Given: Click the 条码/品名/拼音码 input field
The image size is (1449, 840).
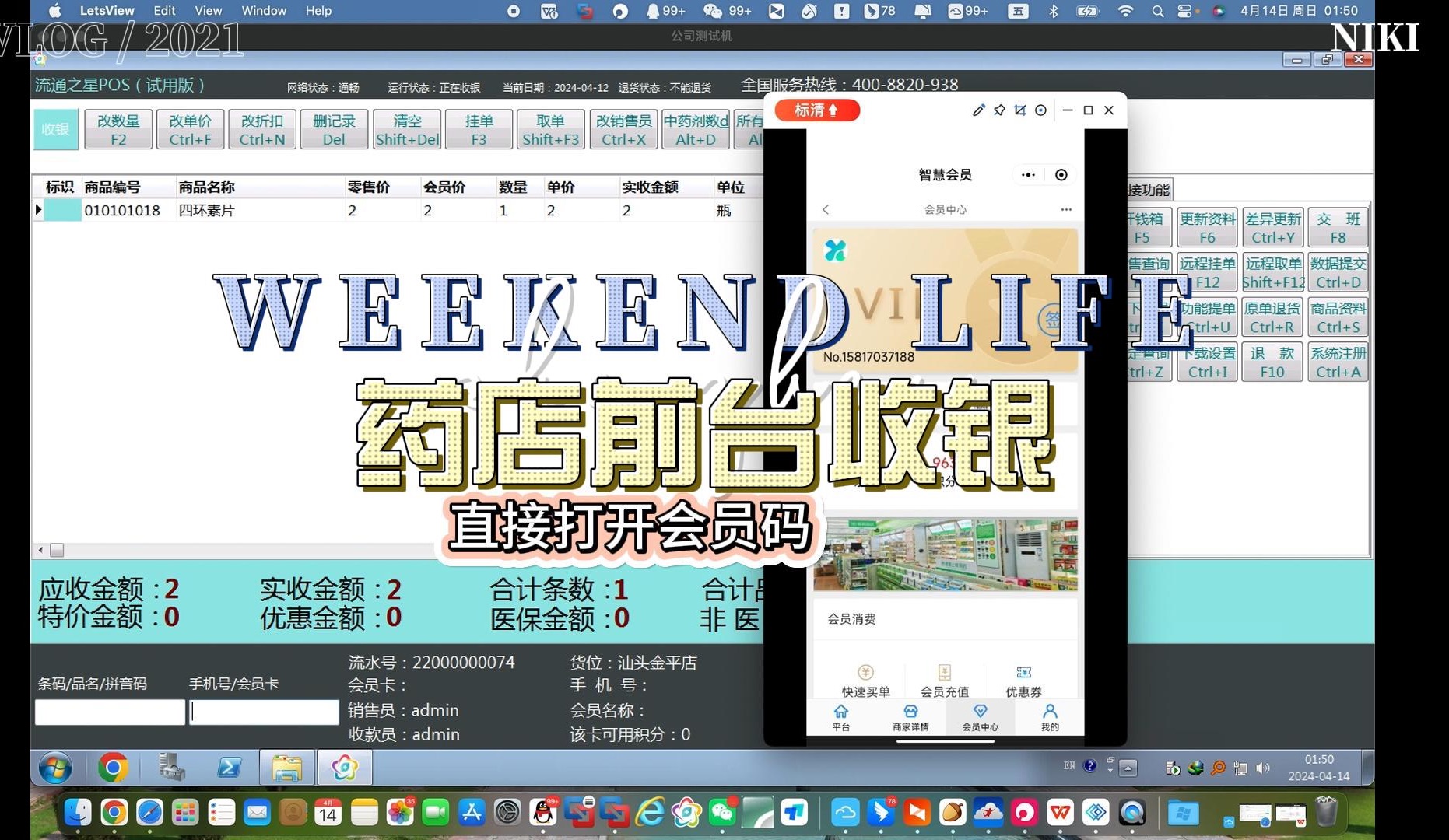Looking at the screenshot, I should (x=110, y=712).
